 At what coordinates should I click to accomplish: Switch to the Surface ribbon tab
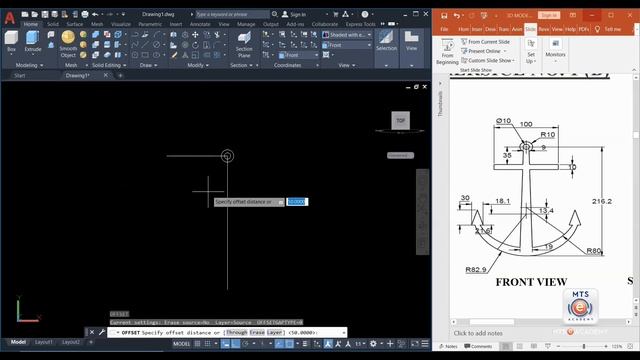point(75,24)
